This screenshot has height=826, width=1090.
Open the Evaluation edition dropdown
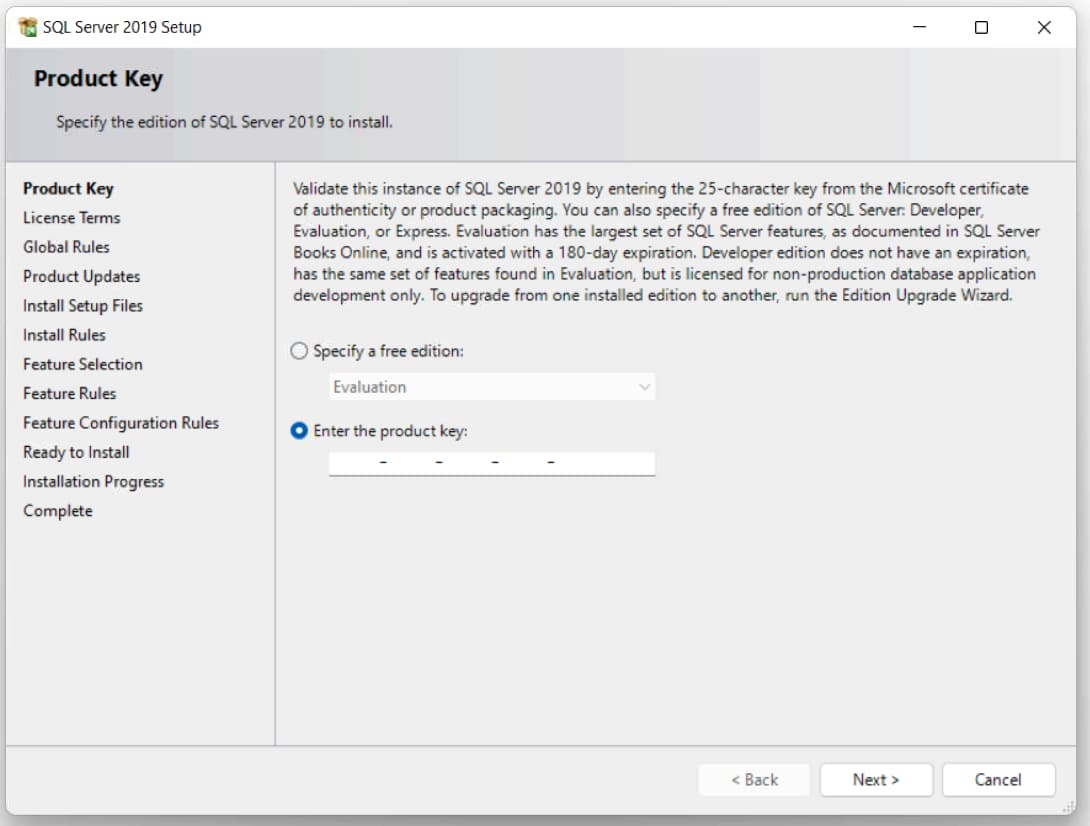point(492,387)
